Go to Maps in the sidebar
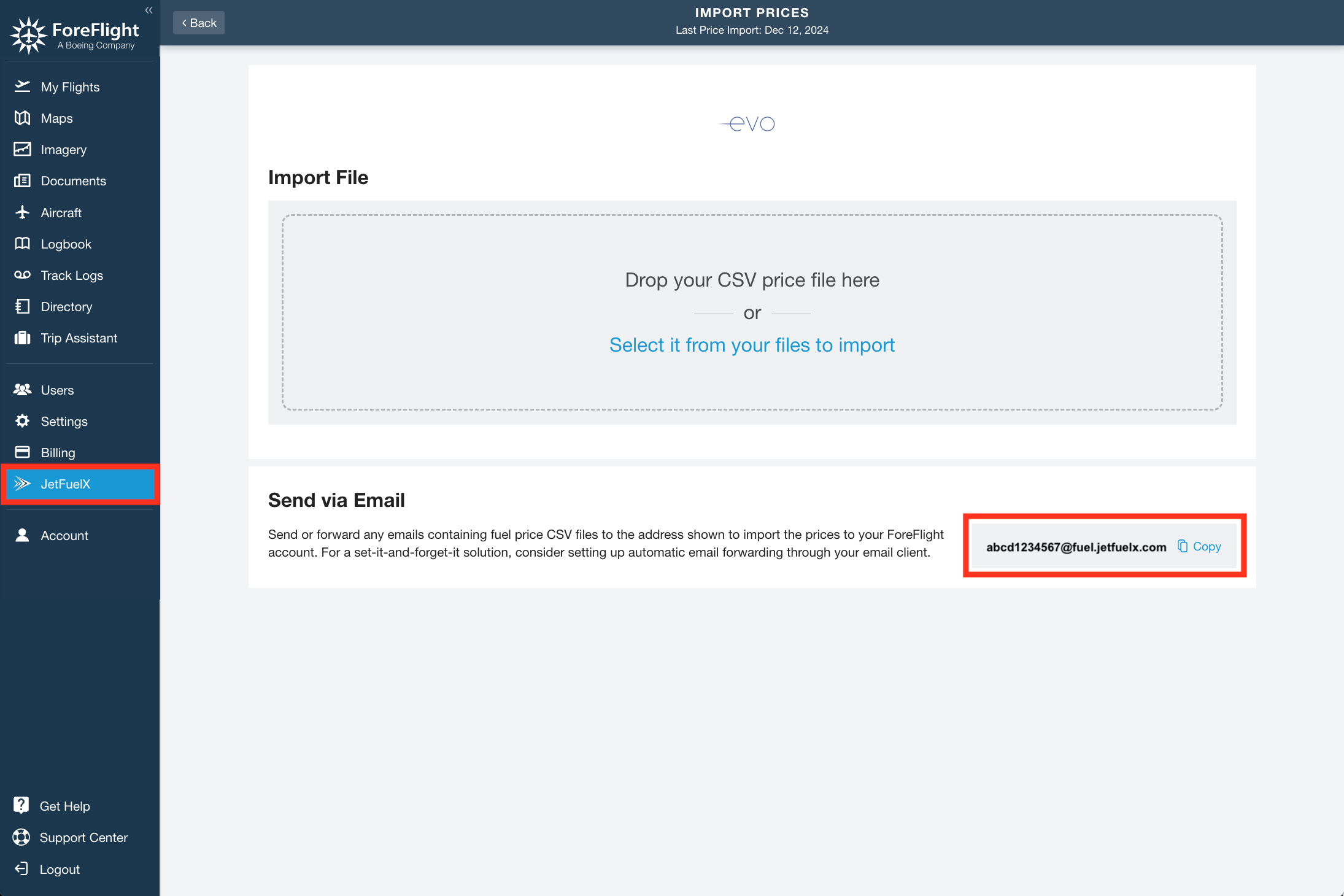The image size is (1344, 896). [80, 118]
